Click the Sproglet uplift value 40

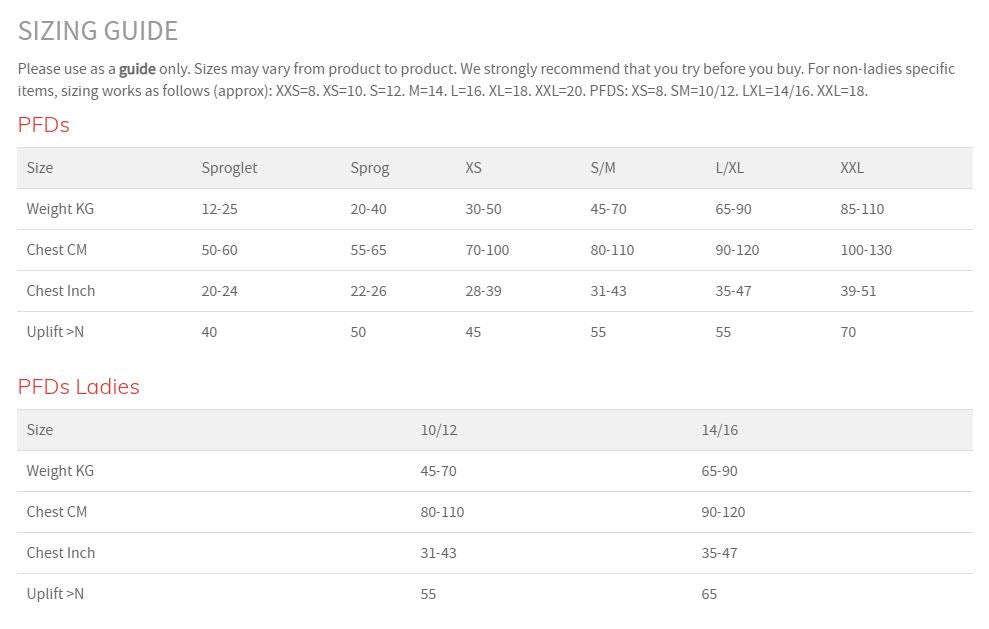pos(209,332)
